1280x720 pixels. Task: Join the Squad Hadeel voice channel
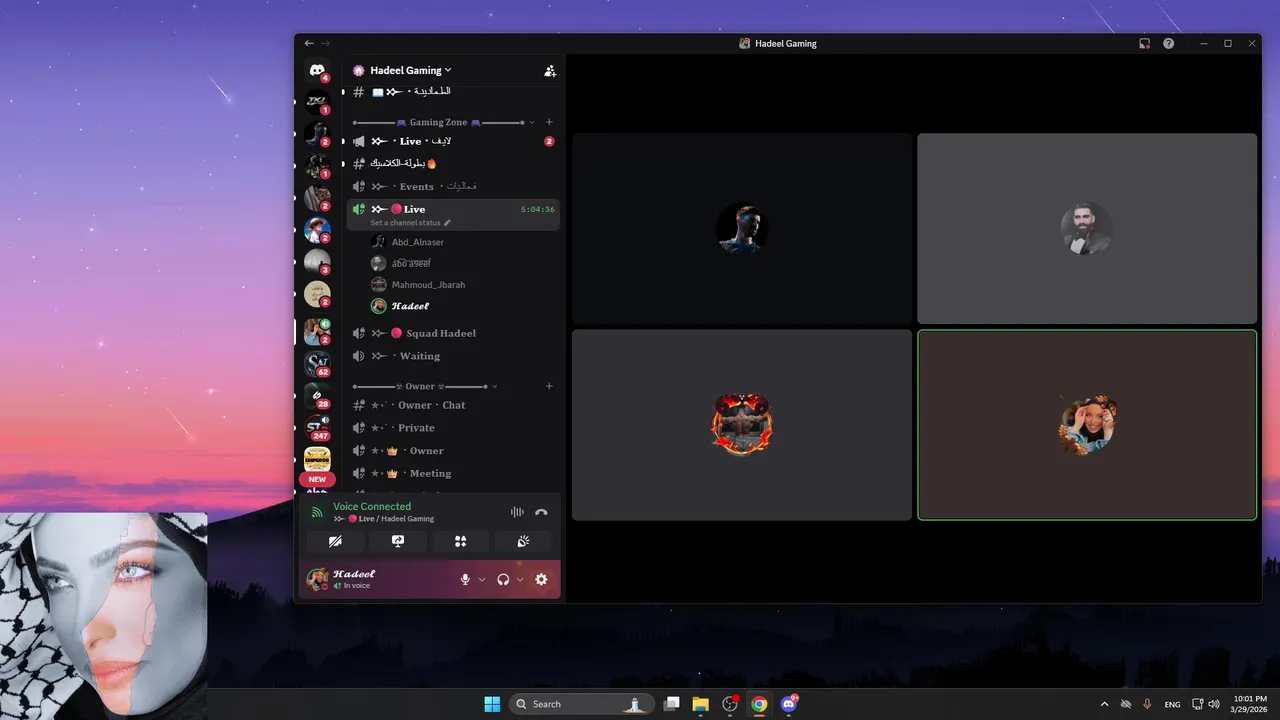(x=453, y=333)
